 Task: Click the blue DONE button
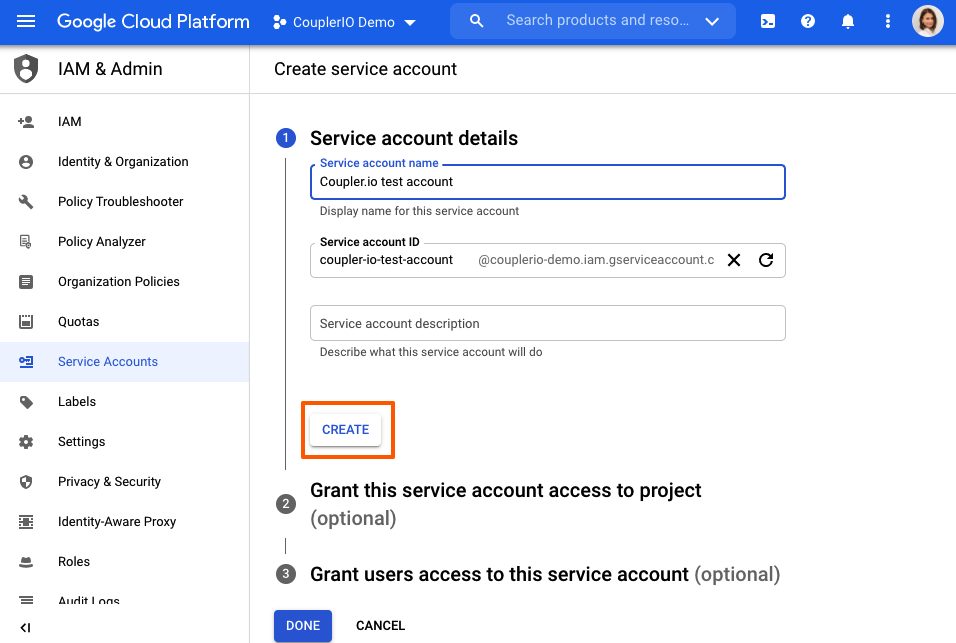(x=303, y=626)
